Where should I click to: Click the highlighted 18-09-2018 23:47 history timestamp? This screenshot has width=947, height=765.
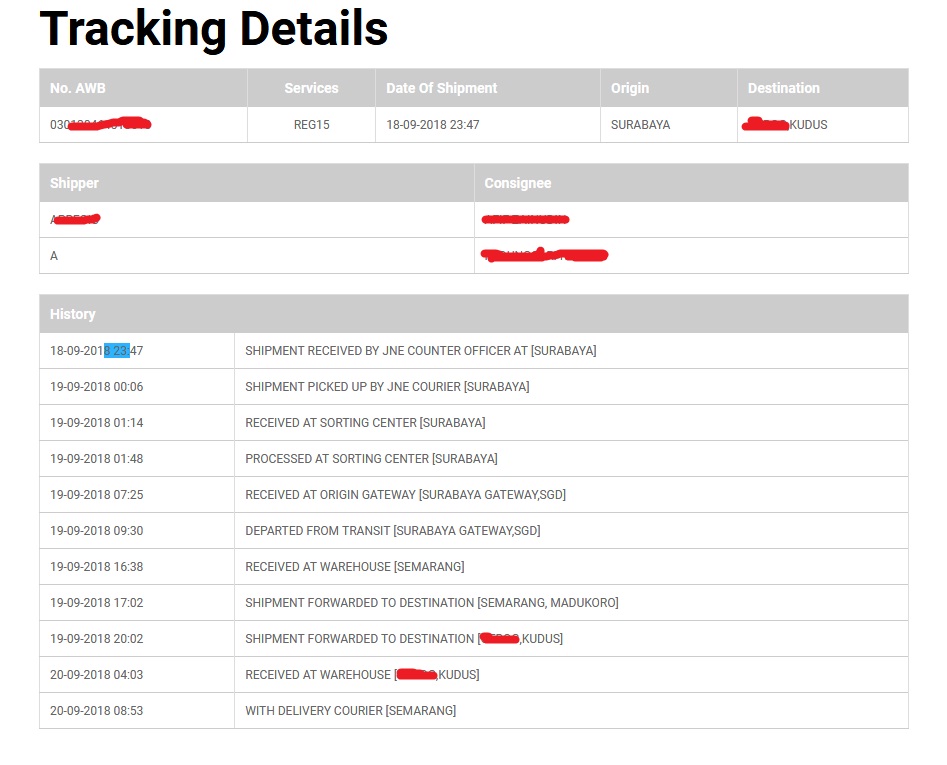point(97,351)
